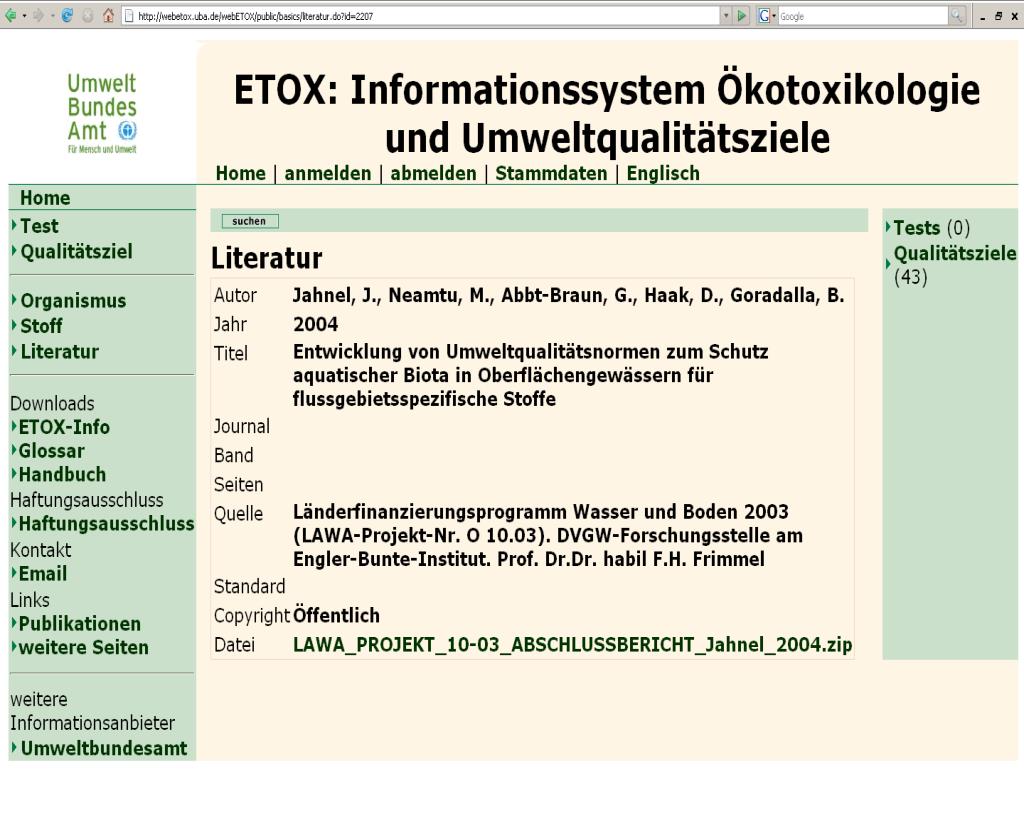Click the arrow bullet before Qualitätsziele
The width and height of the screenshot is (1024, 819).
888,264
